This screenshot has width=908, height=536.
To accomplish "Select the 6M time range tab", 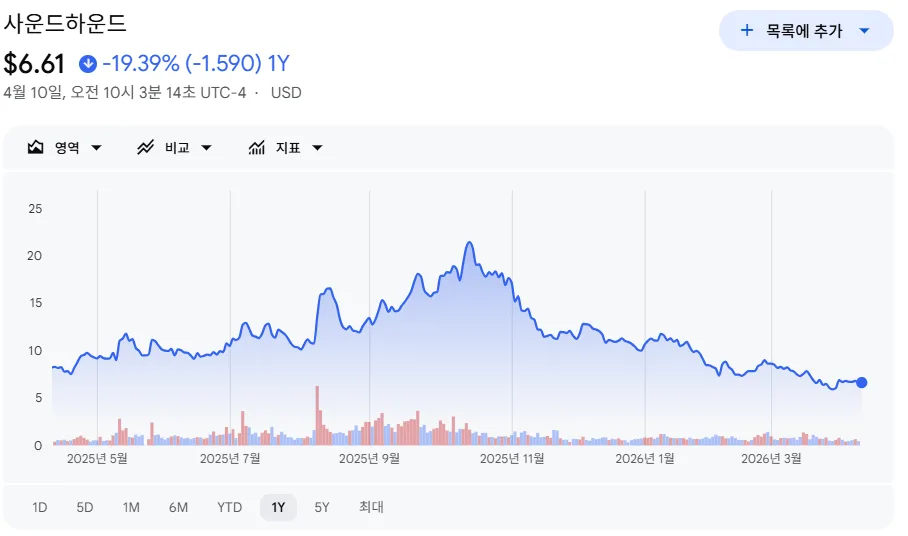I will 178,508.
